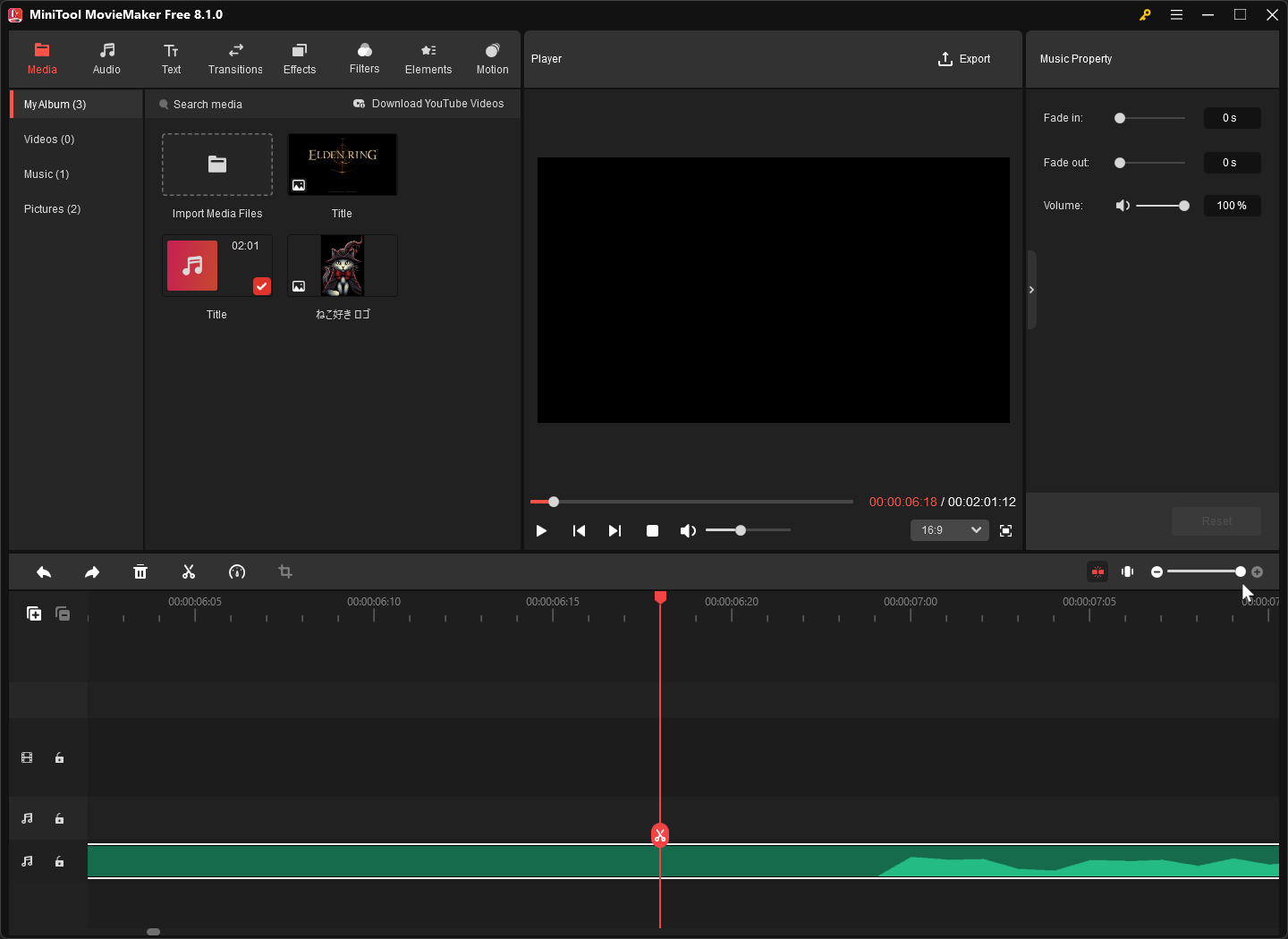The image size is (1288, 939).
Task: Toggle lock on the video track
Action: click(x=59, y=757)
